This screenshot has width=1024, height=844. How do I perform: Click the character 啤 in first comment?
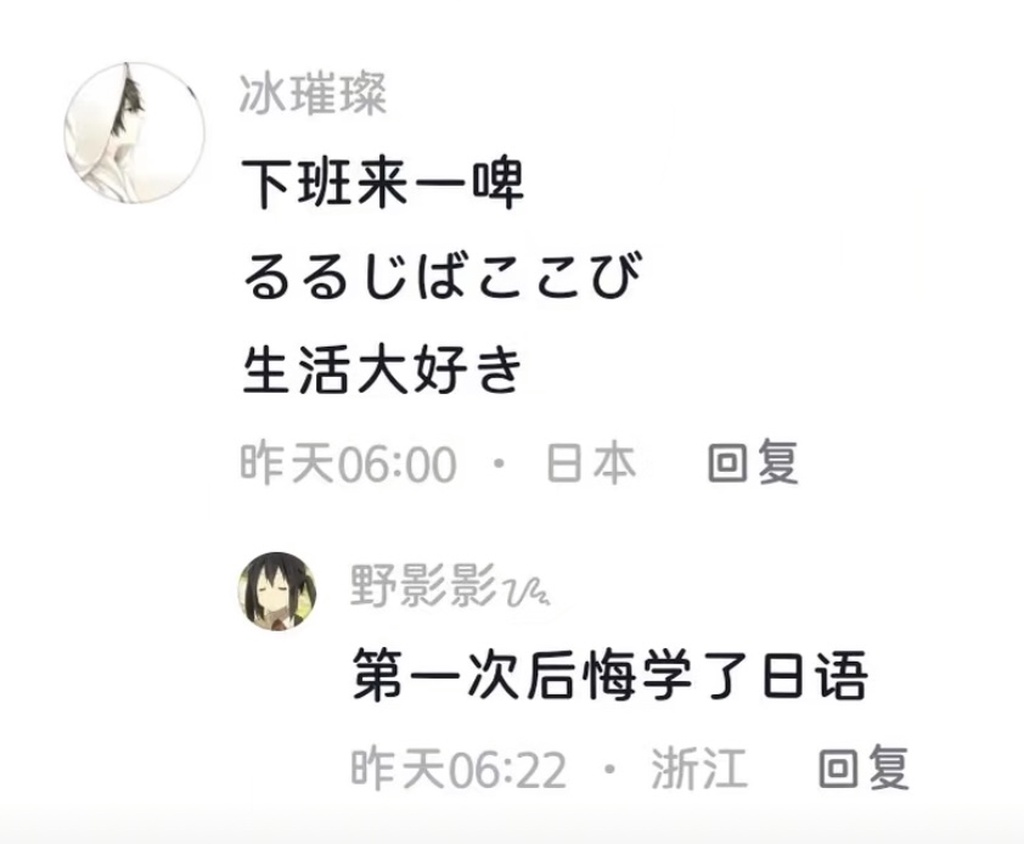[498, 183]
